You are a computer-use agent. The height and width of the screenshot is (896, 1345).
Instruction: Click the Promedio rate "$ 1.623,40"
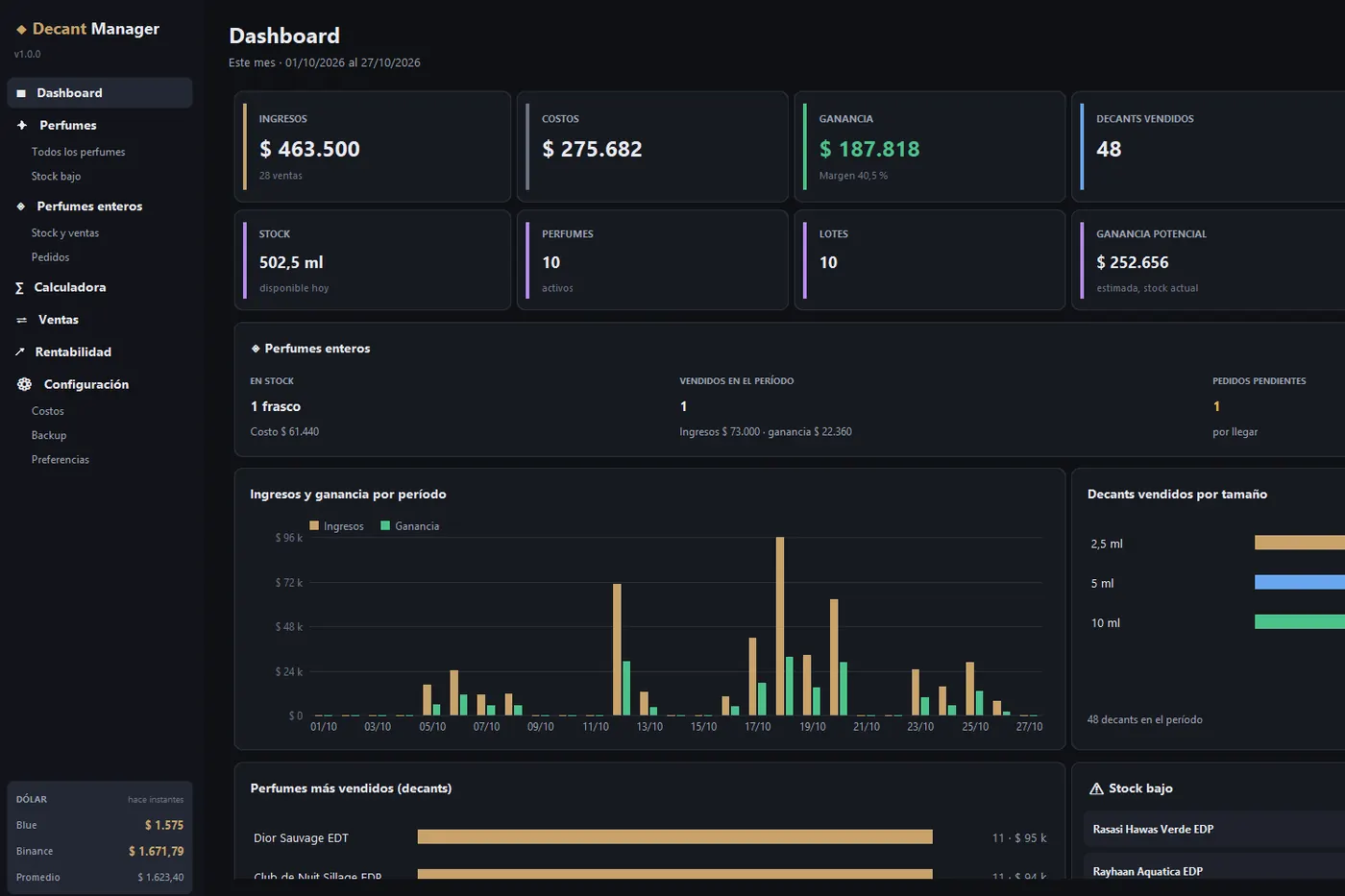click(x=160, y=877)
